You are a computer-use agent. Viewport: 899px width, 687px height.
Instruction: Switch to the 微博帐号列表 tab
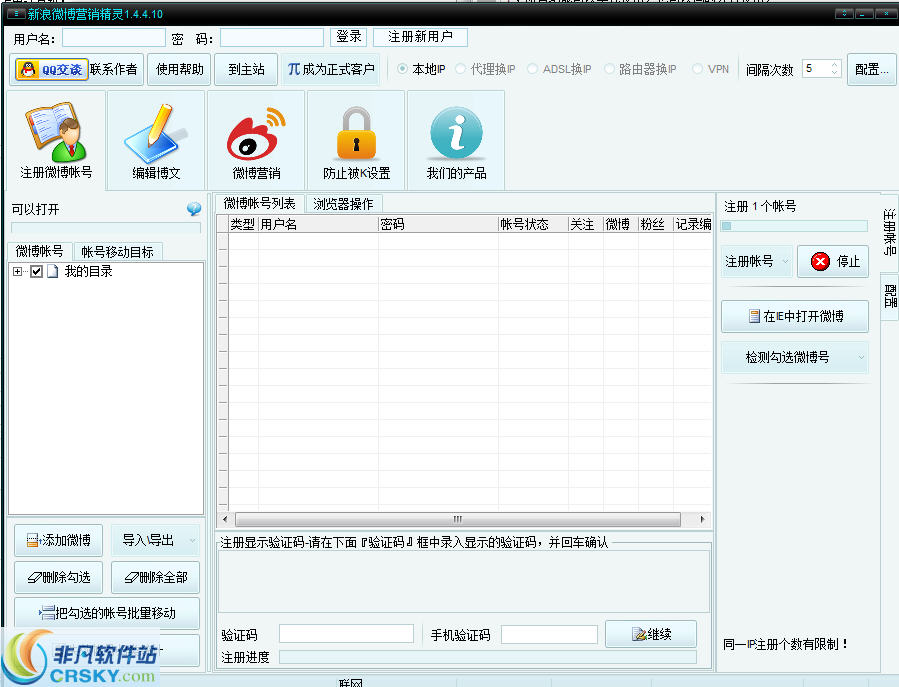[x=259, y=204]
